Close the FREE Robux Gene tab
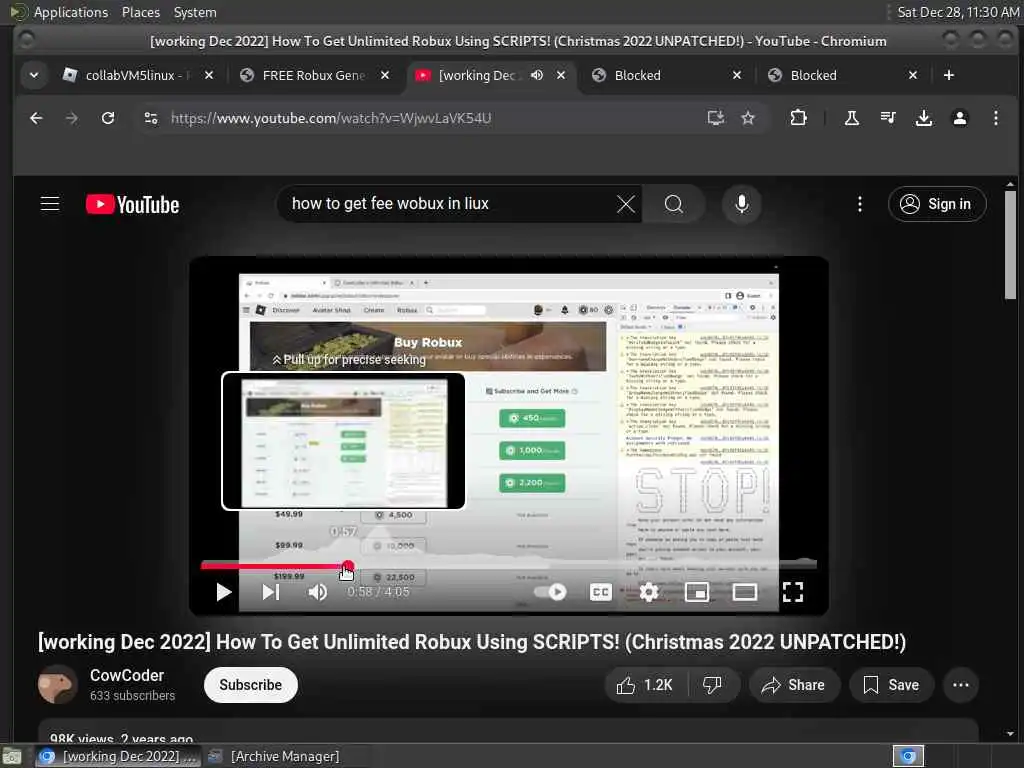This screenshot has width=1024, height=768. pos(385,75)
